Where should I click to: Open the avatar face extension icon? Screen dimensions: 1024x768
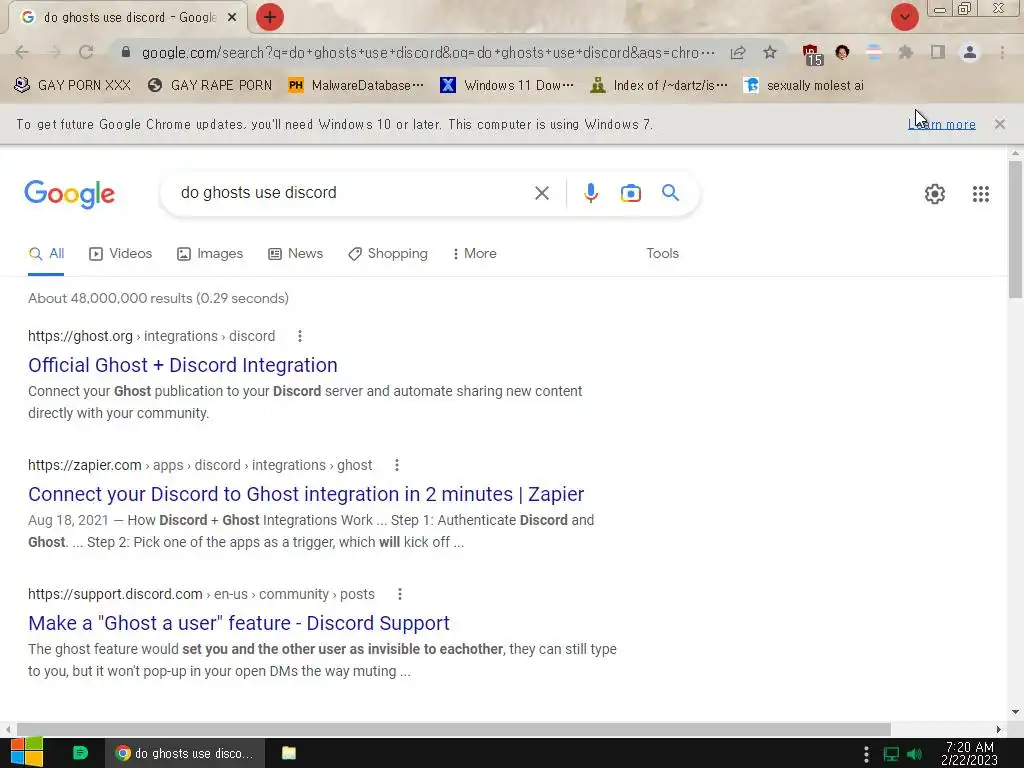(x=842, y=52)
